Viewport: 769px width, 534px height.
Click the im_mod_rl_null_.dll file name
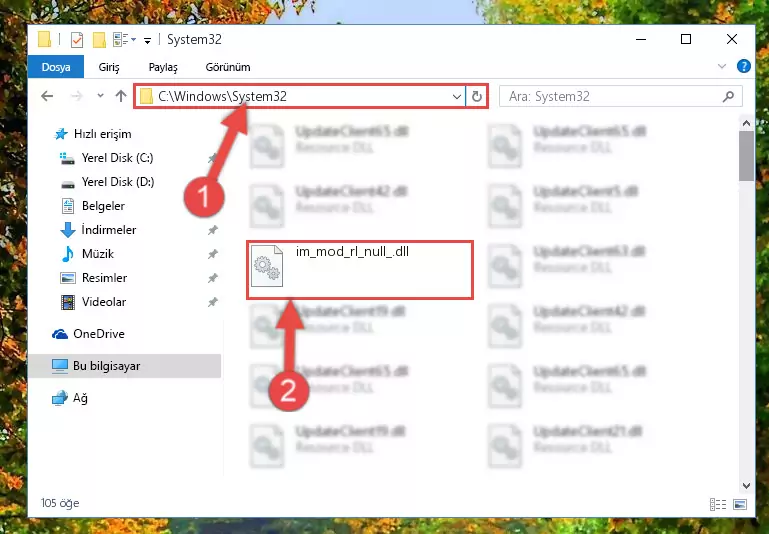(352, 252)
